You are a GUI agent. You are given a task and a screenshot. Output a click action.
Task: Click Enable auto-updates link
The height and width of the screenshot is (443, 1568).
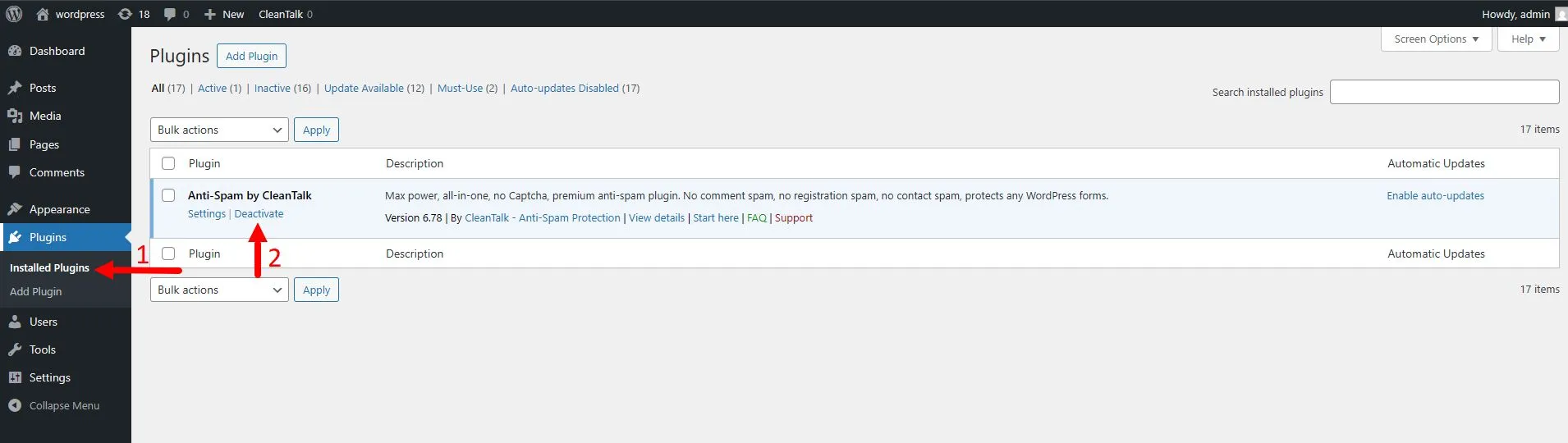tap(1435, 195)
